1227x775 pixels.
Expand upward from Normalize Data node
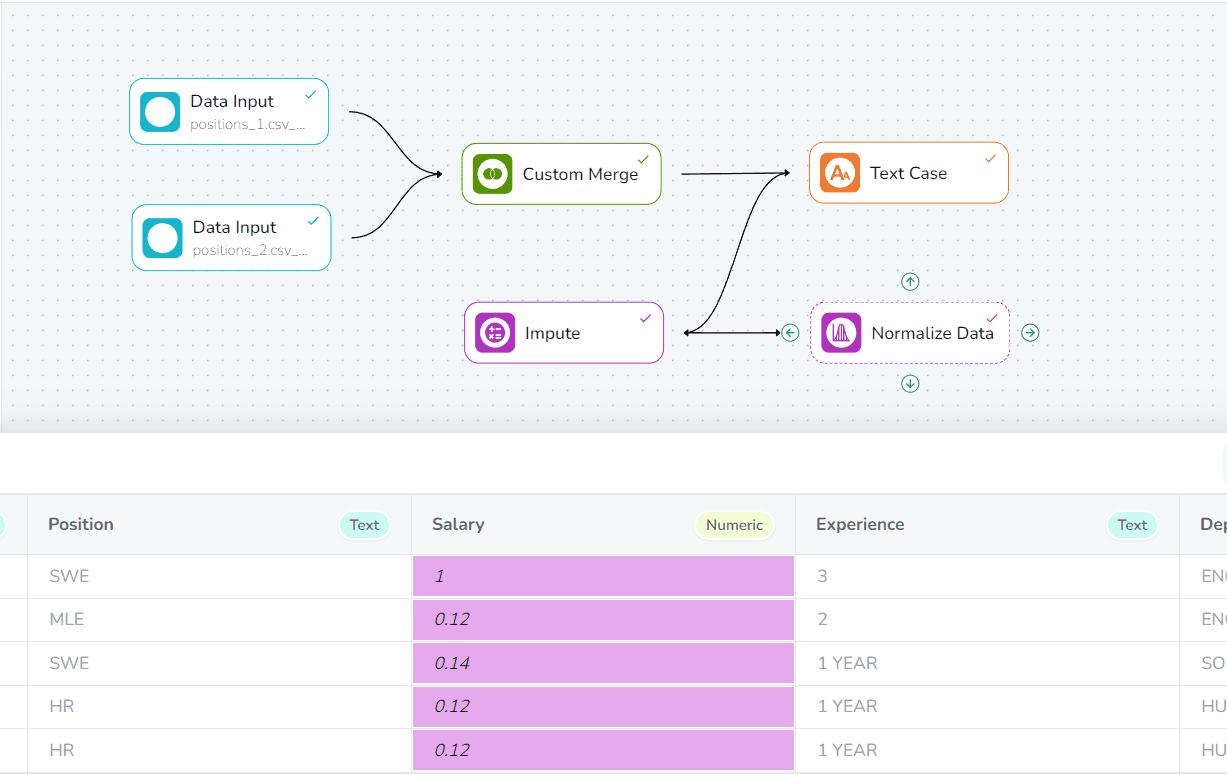click(x=909, y=281)
